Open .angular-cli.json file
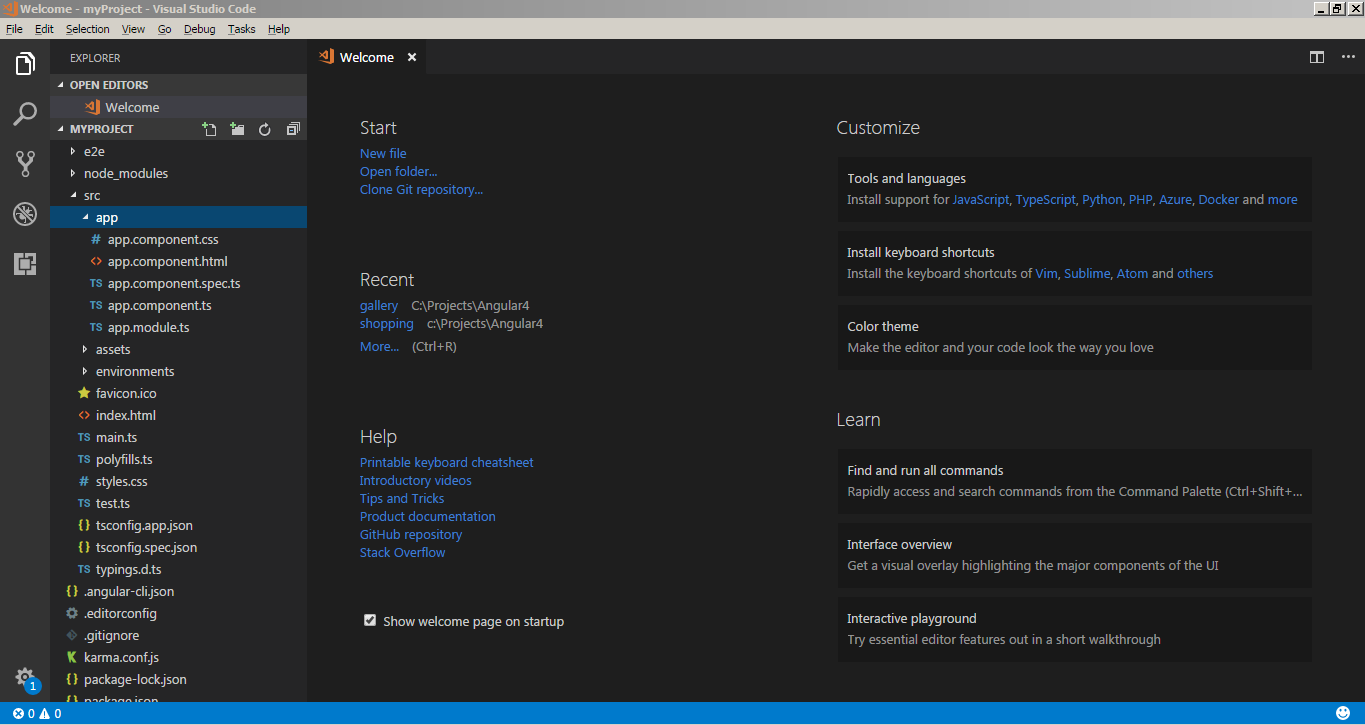Image resolution: width=1365 pixels, height=725 pixels. [x=129, y=591]
